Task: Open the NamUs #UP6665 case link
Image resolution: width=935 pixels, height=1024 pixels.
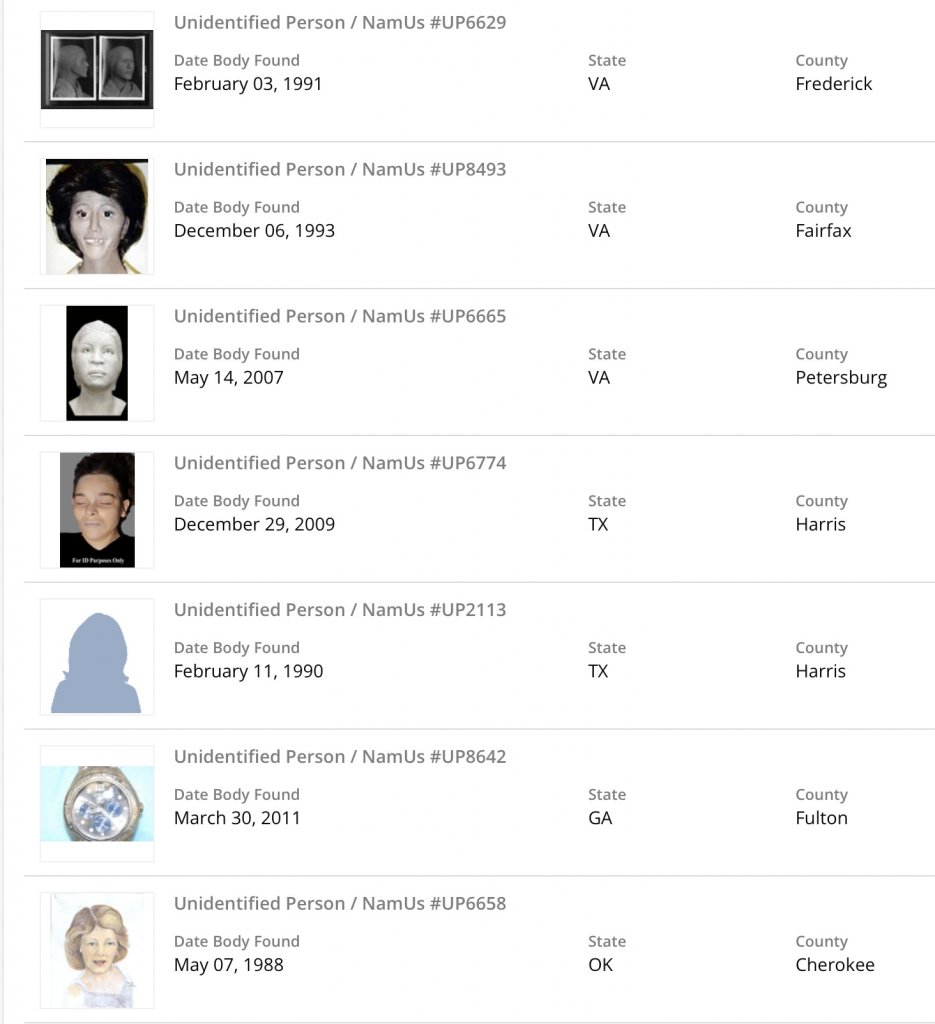Action: [340, 316]
